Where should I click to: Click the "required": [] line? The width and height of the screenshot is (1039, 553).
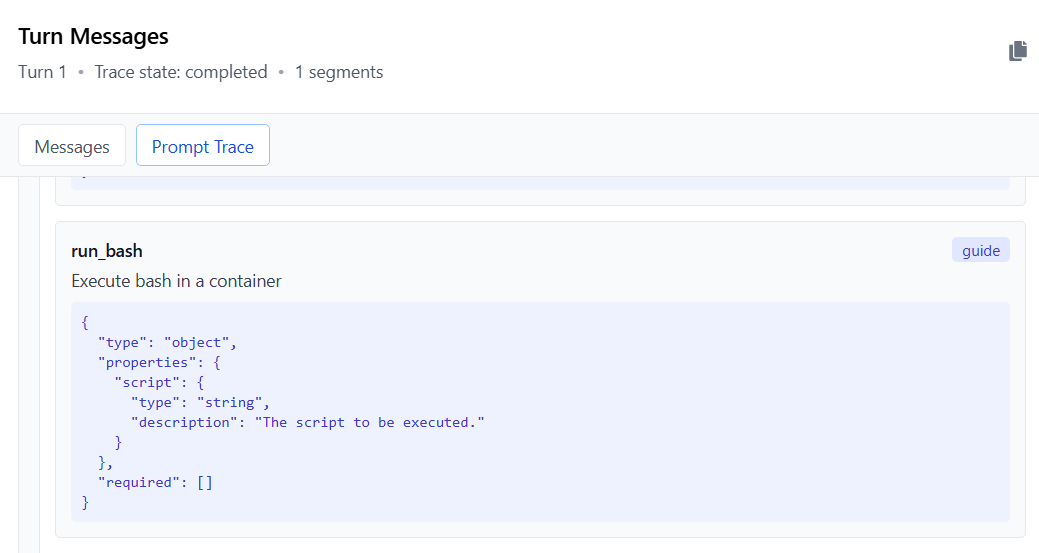click(x=155, y=482)
